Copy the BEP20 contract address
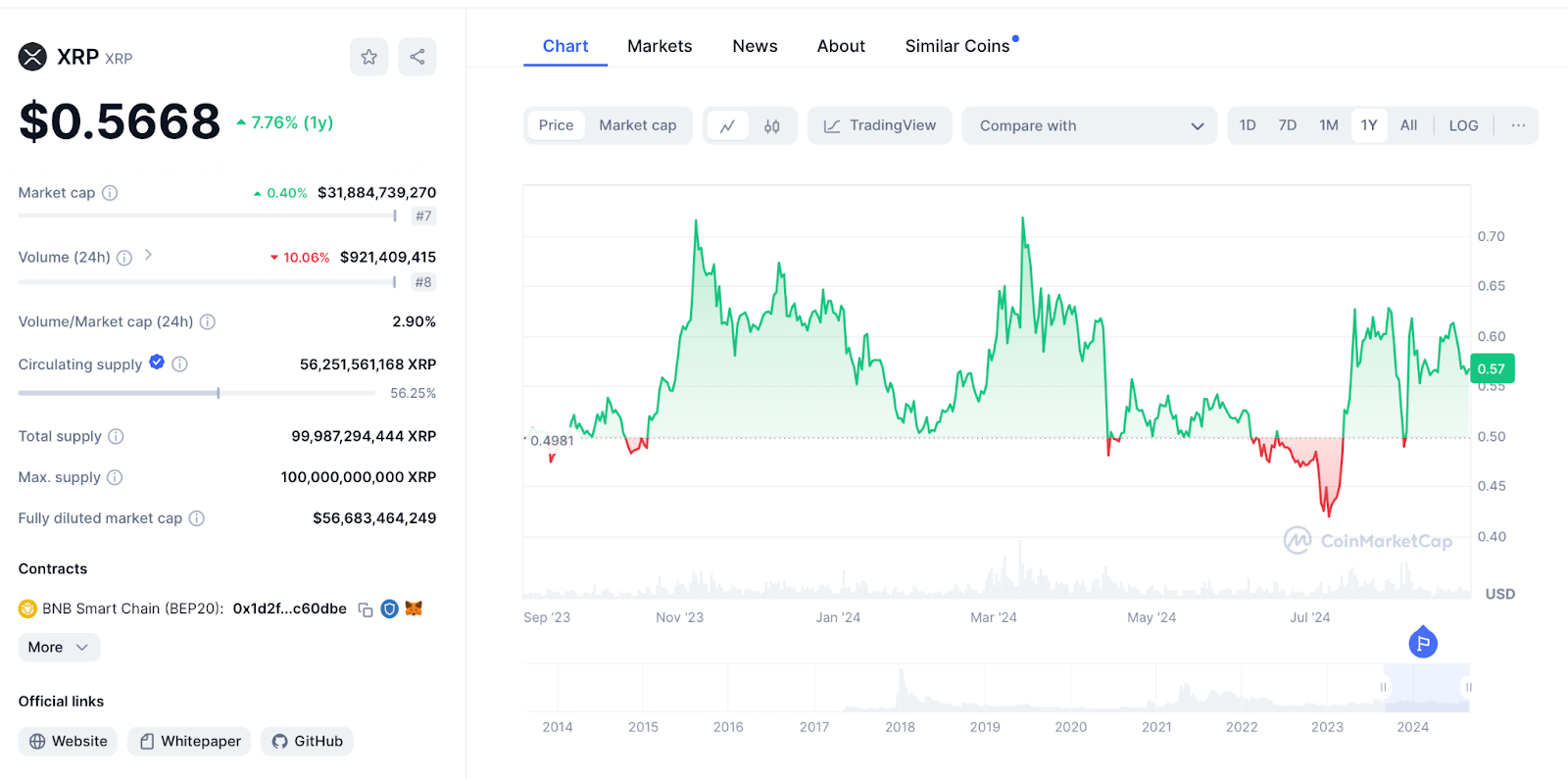 click(x=366, y=609)
